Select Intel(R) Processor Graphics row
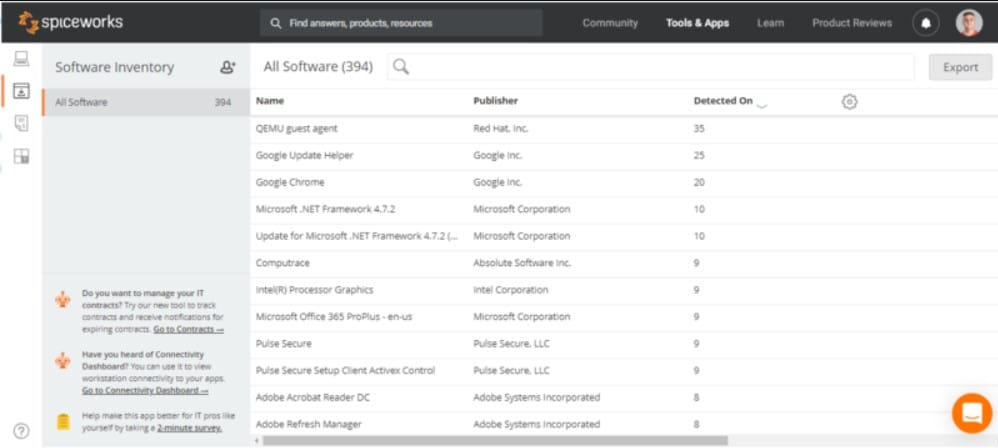Viewport: 998px width, 448px height. (x=624, y=290)
